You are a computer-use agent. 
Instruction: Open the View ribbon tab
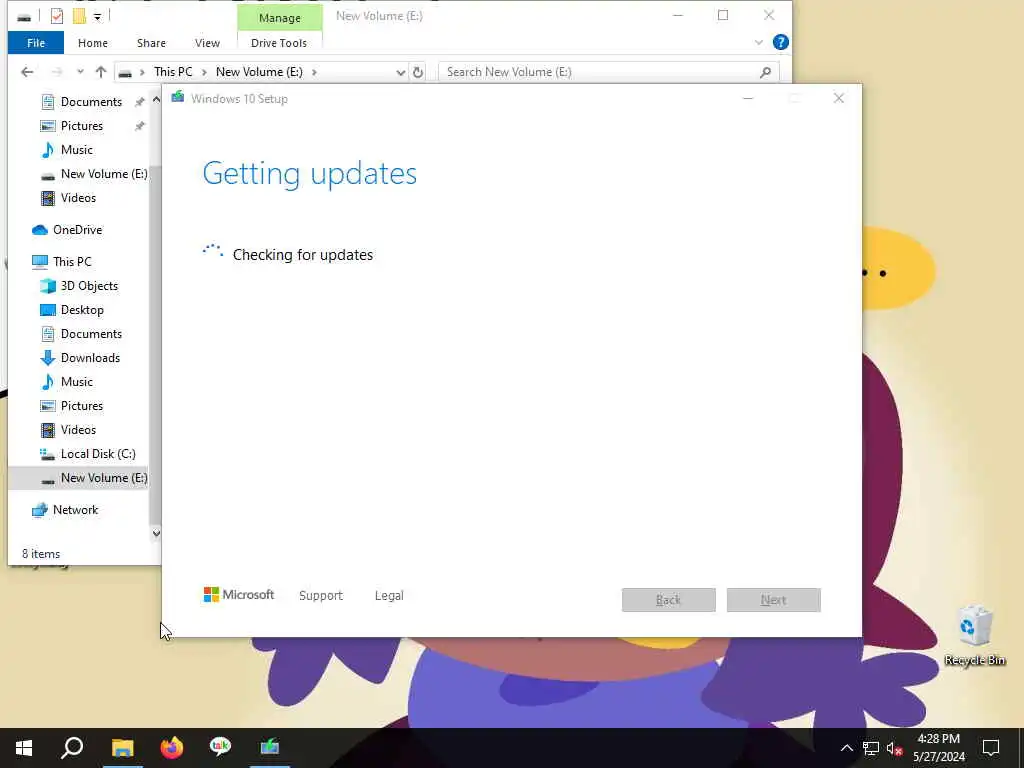[x=207, y=43]
